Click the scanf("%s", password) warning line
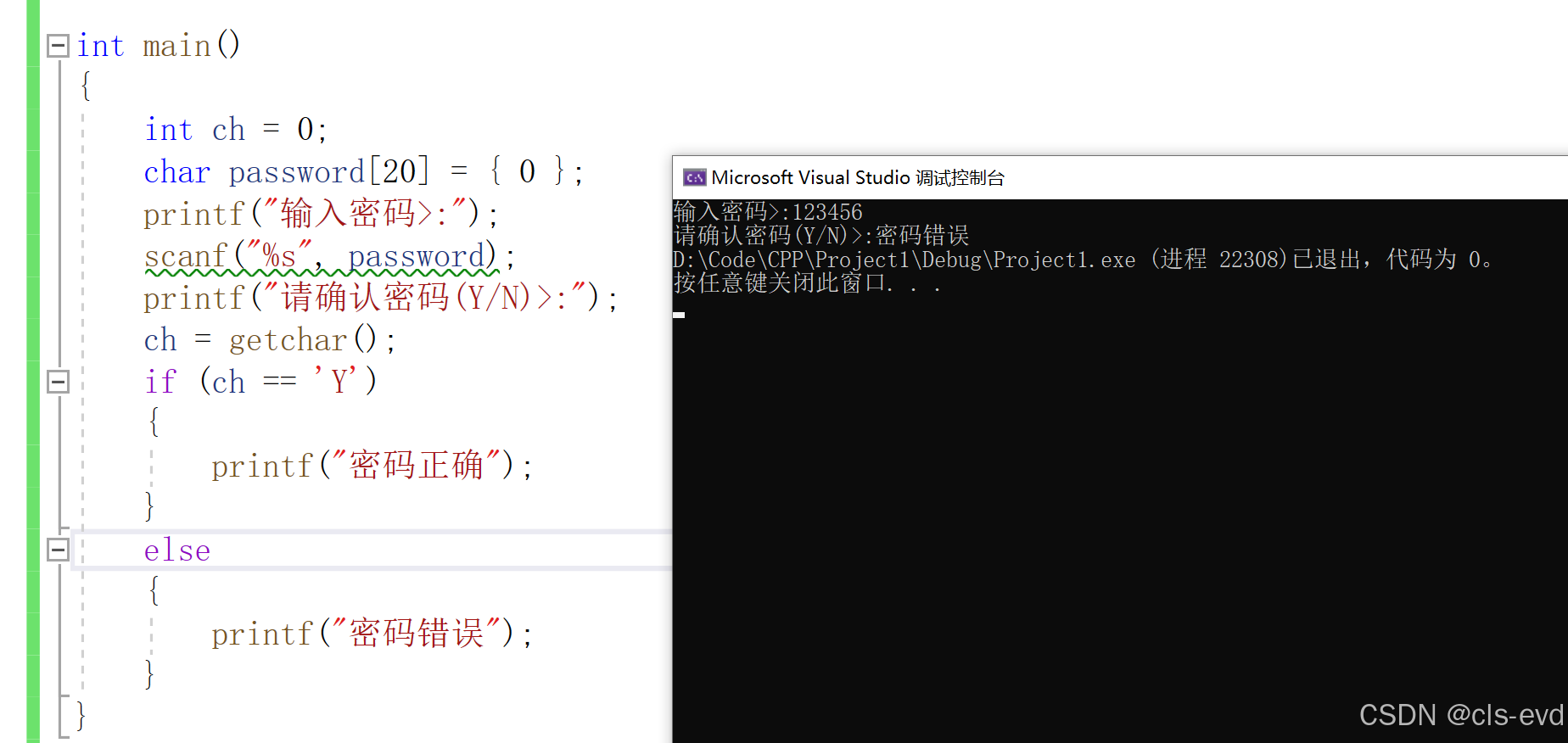Image resolution: width=1568 pixels, height=743 pixels. [329, 256]
